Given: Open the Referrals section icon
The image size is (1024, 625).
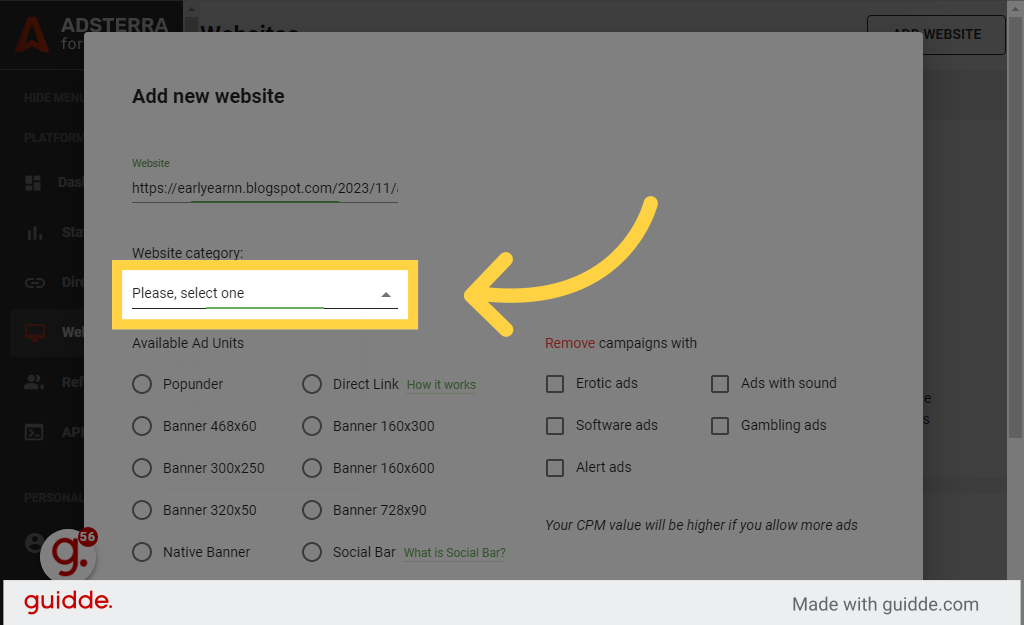Looking at the screenshot, I should tap(35, 382).
